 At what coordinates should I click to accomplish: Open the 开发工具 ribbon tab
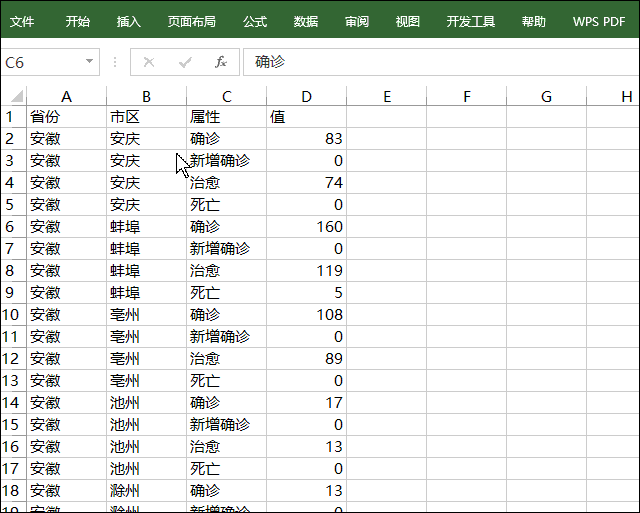[471, 21]
